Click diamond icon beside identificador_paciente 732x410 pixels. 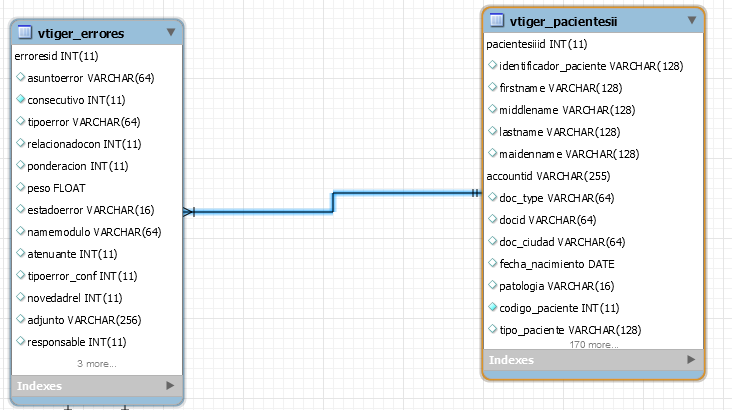tap(492, 64)
